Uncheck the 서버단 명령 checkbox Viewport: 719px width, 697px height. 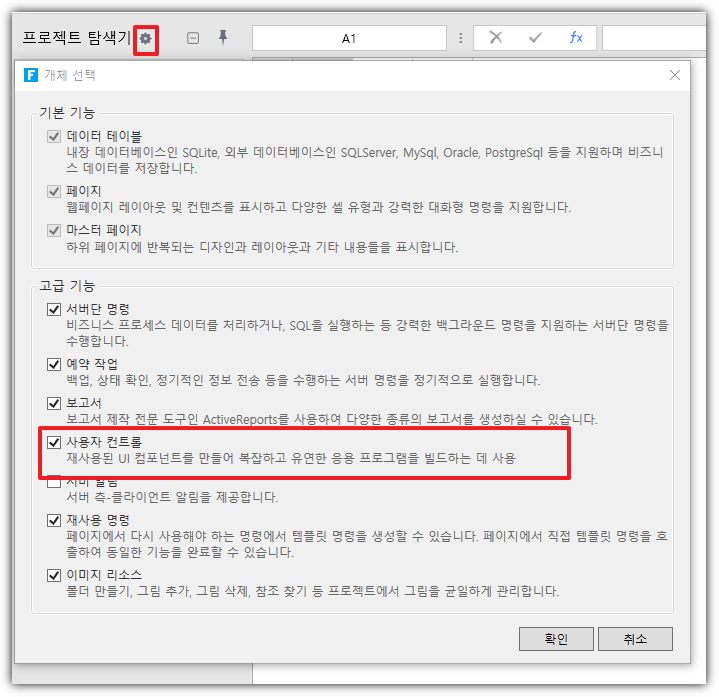click(x=54, y=310)
